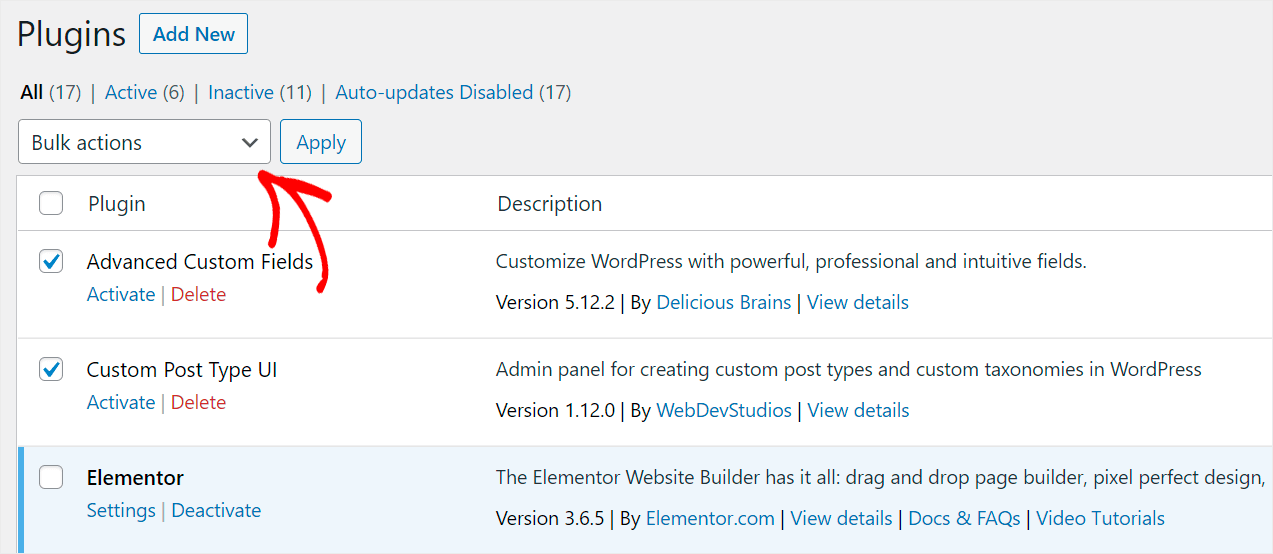View details for Custom Post Type UI

click(858, 410)
